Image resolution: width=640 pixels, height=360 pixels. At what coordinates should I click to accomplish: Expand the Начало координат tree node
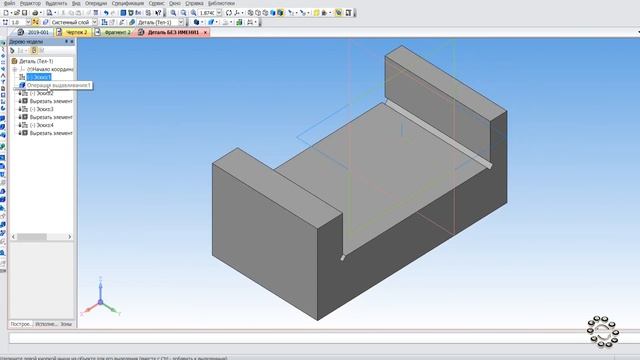click(15, 69)
